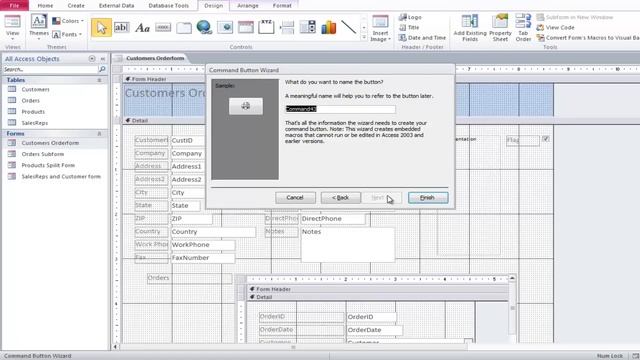This screenshot has width=640, height=360.
Task: Open View Code in ribbon
Action: click(x=556, y=27)
